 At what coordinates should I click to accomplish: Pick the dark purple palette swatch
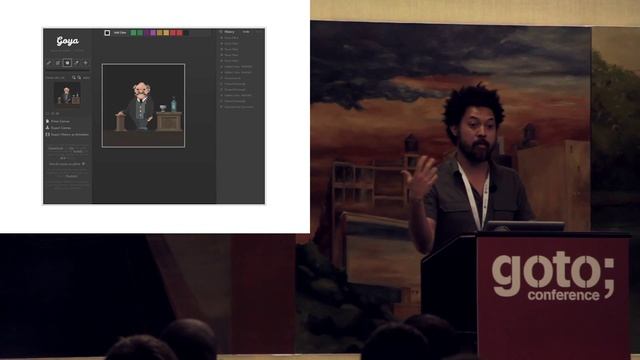pyautogui.click(x=147, y=33)
